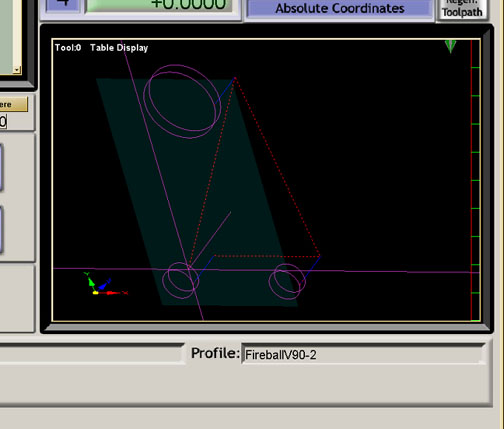
Task: Click the Tool:0 label in toolpath view
Action: [x=68, y=48]
